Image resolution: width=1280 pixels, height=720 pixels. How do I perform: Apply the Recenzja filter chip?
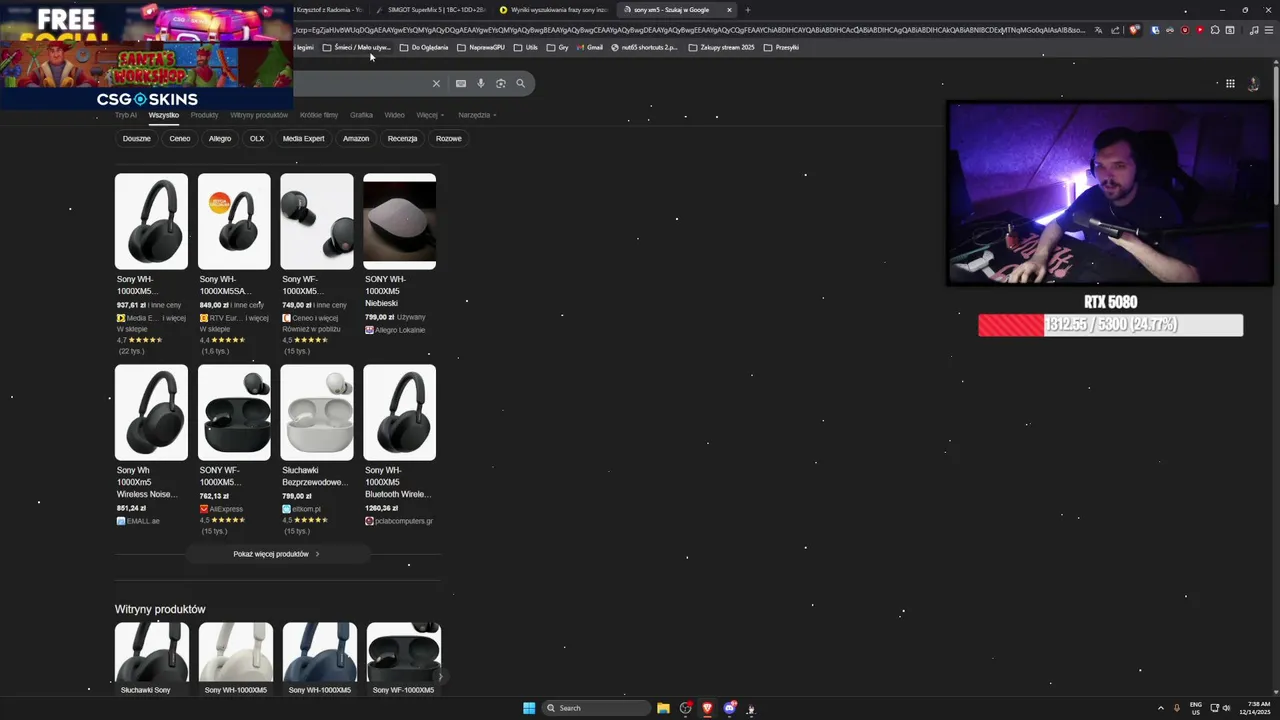[402, 139]
